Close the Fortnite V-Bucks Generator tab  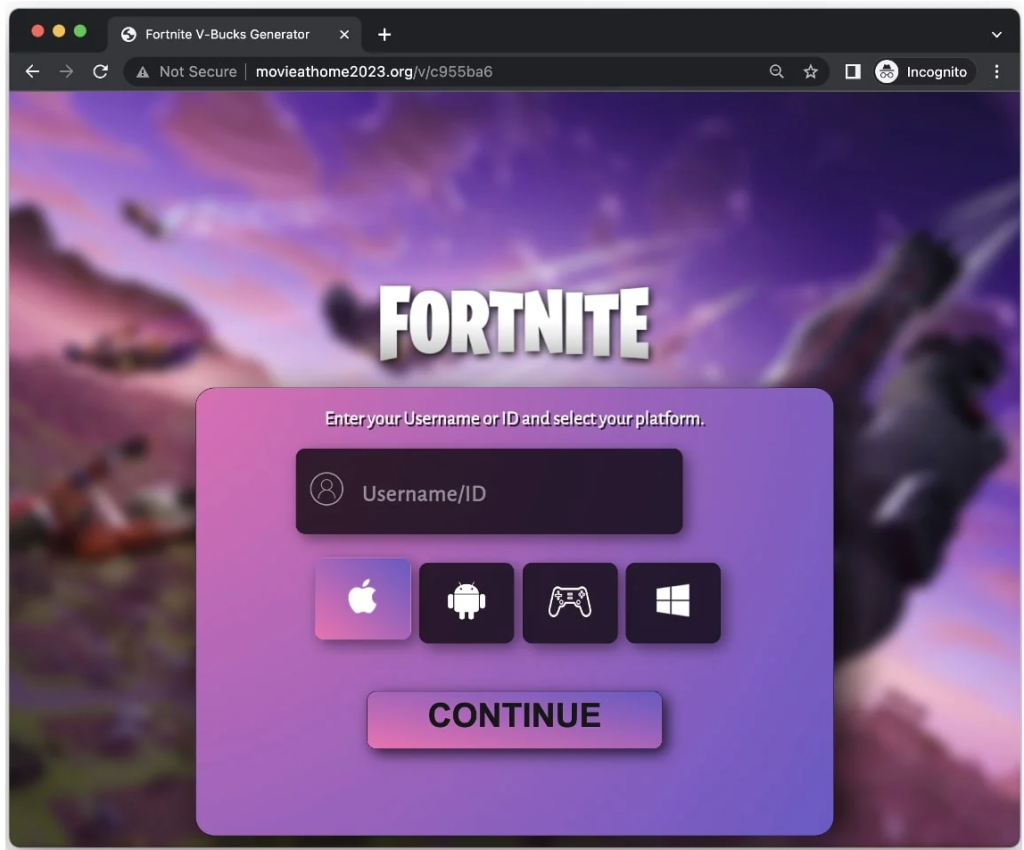[344, 35]
